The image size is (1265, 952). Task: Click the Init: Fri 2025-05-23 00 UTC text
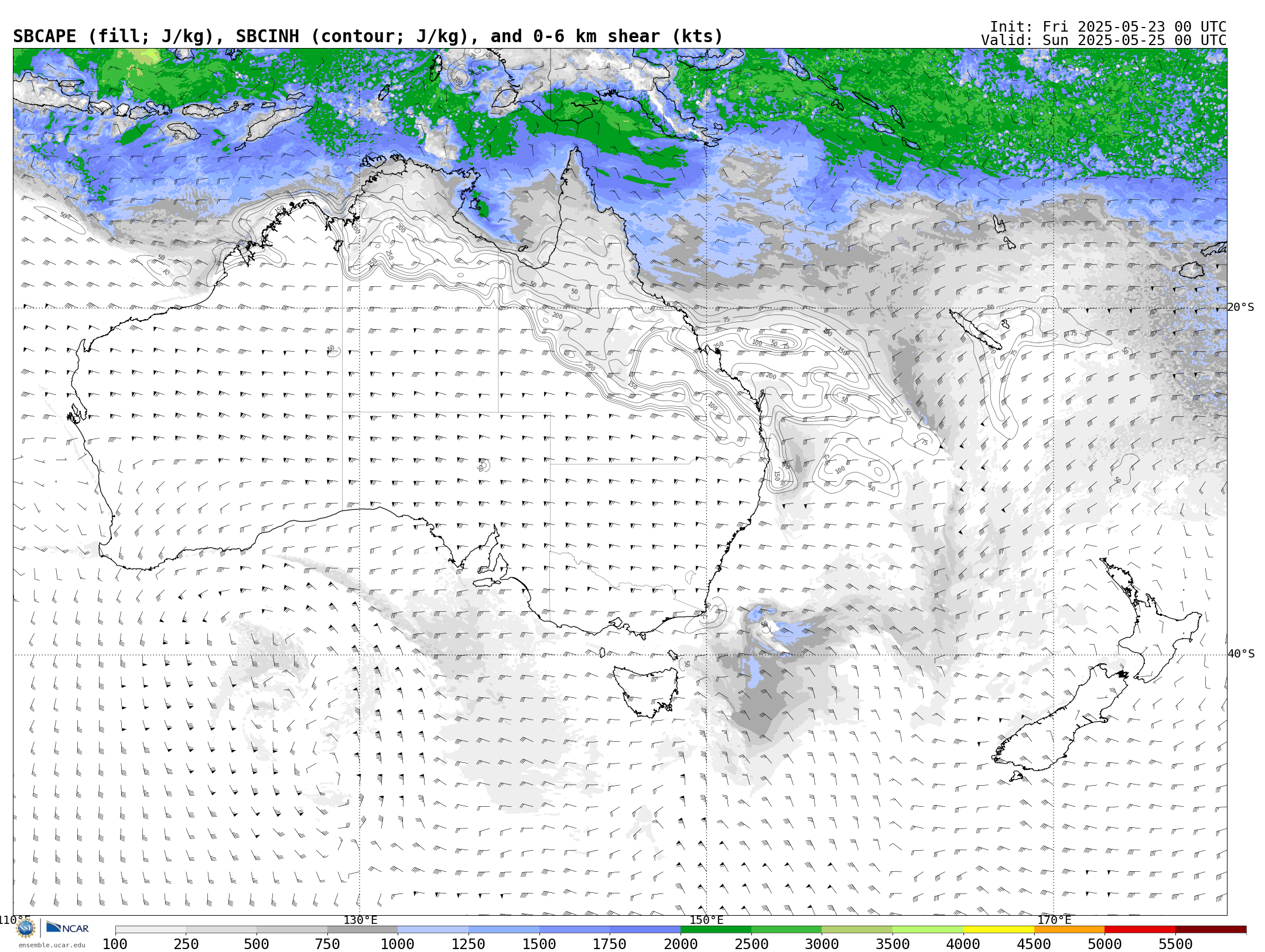(x=1108, y=27)
